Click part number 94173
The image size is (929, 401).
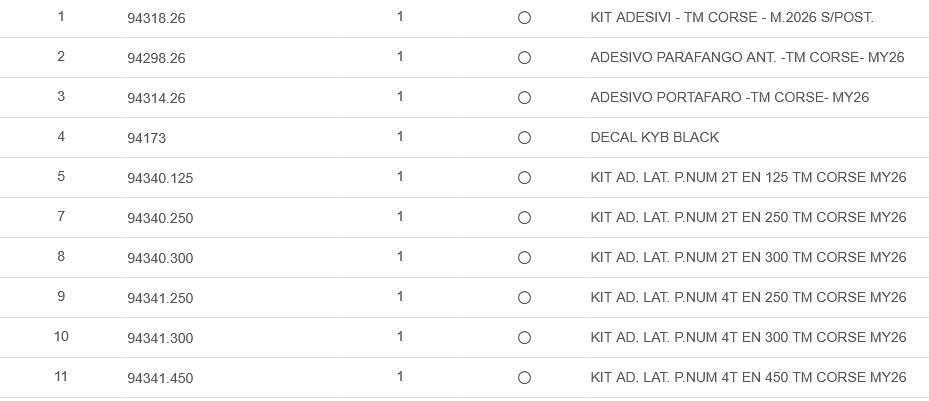point(144,138)
